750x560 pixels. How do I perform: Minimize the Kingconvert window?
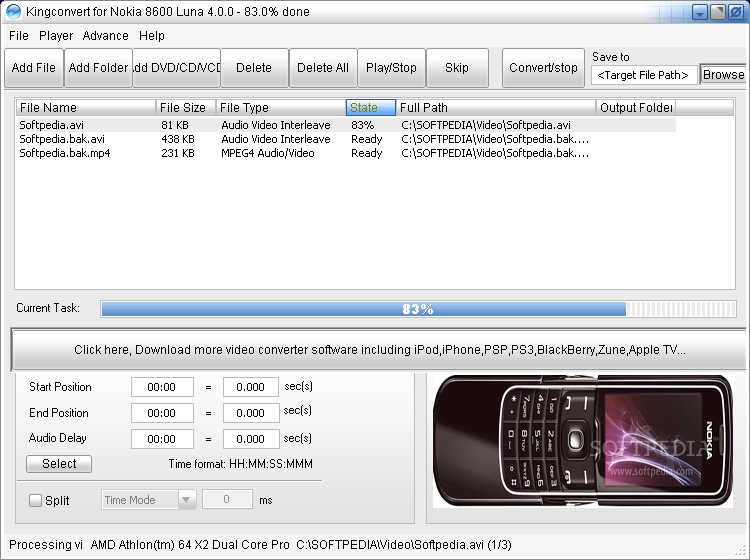coord(700,12)
